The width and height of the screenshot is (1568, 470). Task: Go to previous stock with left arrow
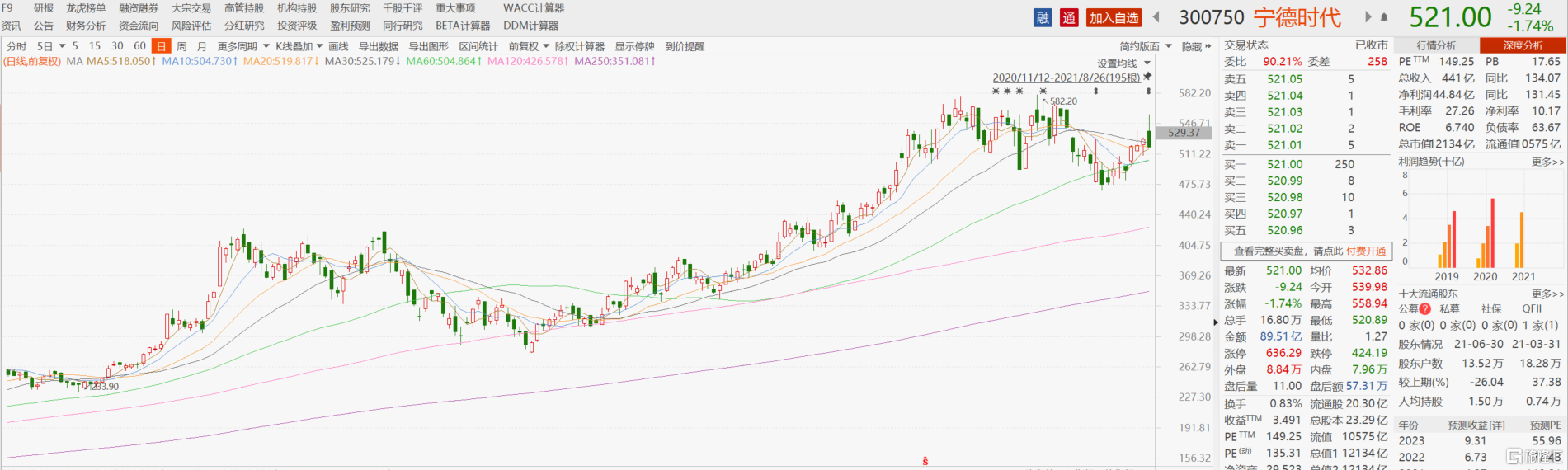coord(1156,17)
